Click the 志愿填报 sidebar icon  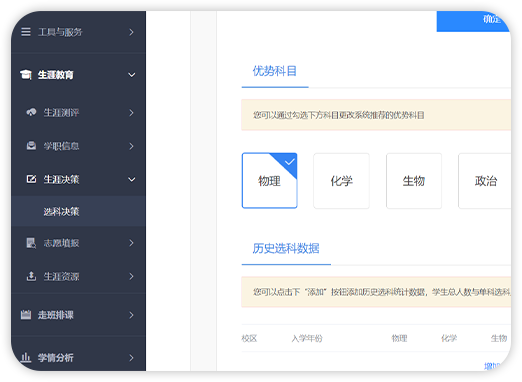[x=31, y=243]
